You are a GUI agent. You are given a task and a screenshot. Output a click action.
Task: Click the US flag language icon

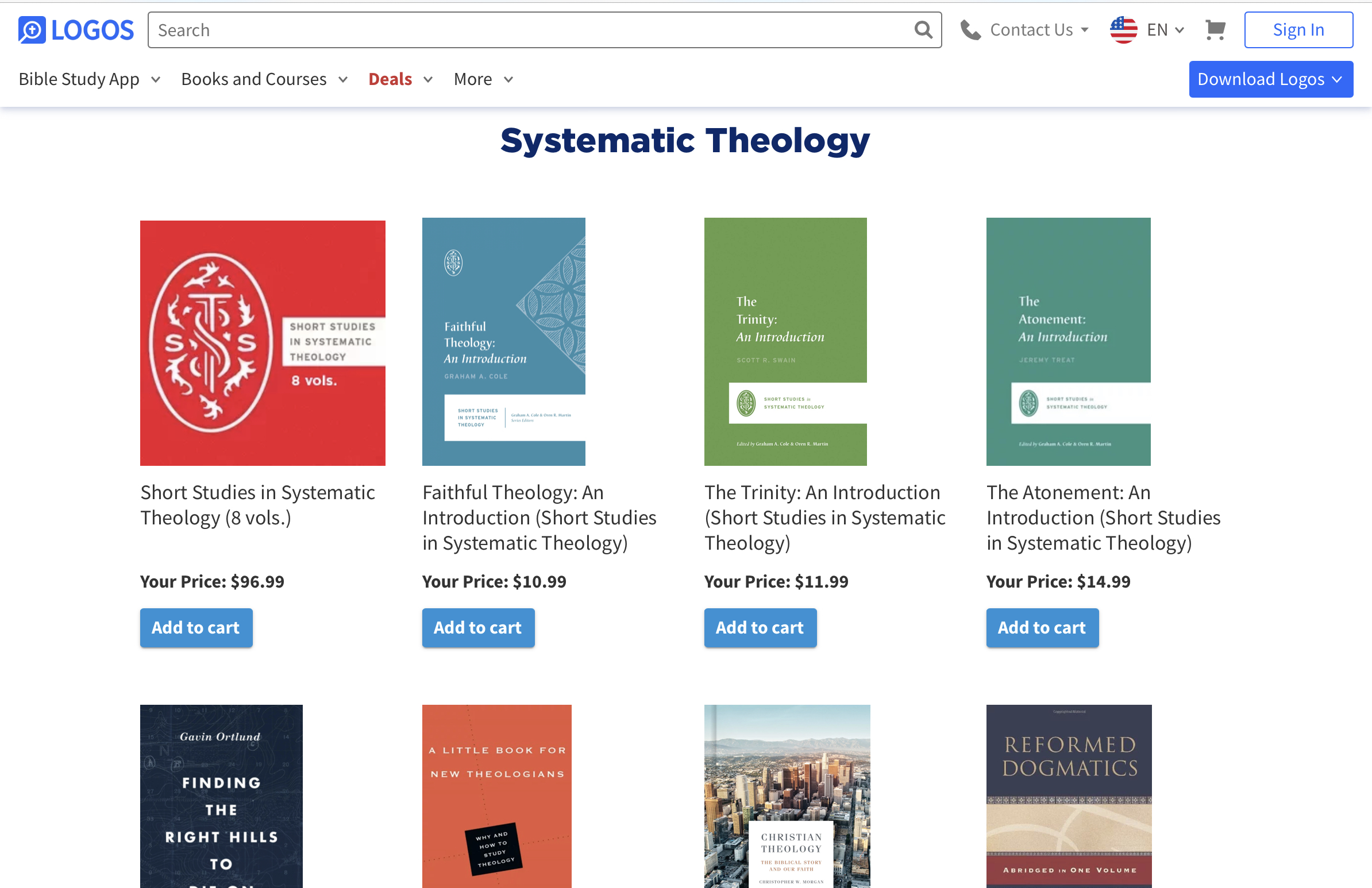(1123, 30)
